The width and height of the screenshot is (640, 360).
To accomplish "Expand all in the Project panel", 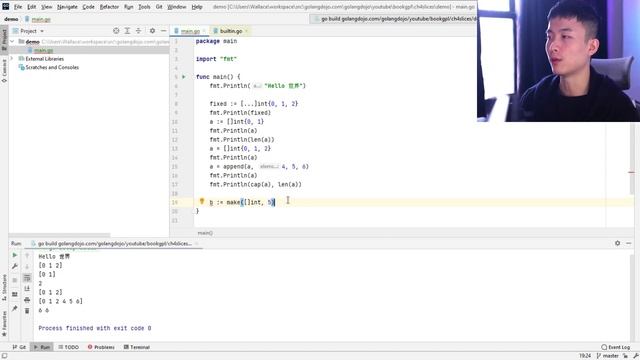I will click(x=127, y=31).
